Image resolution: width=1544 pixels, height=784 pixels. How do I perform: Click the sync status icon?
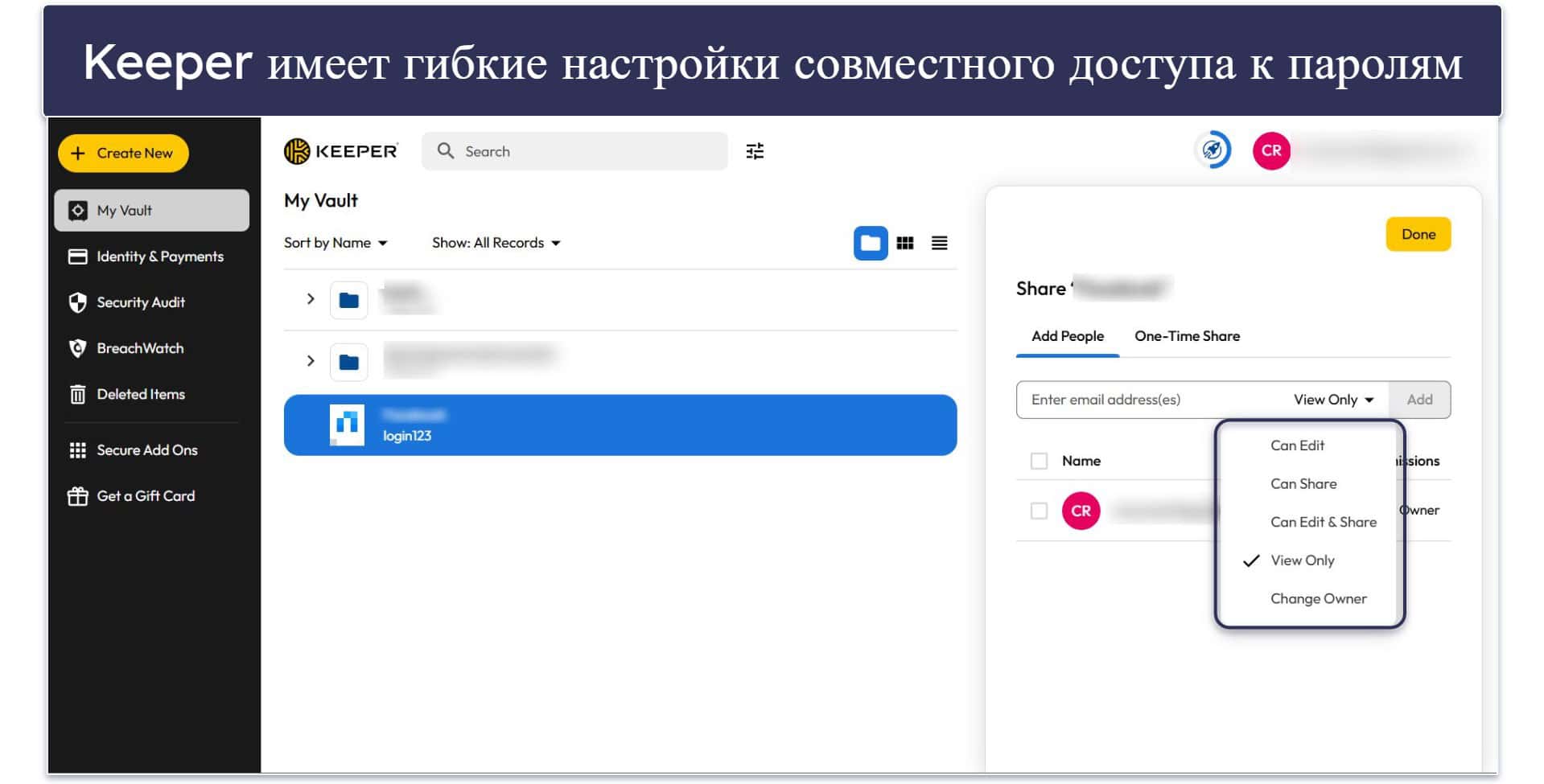pyautogui.click(x=1213, y=150)
